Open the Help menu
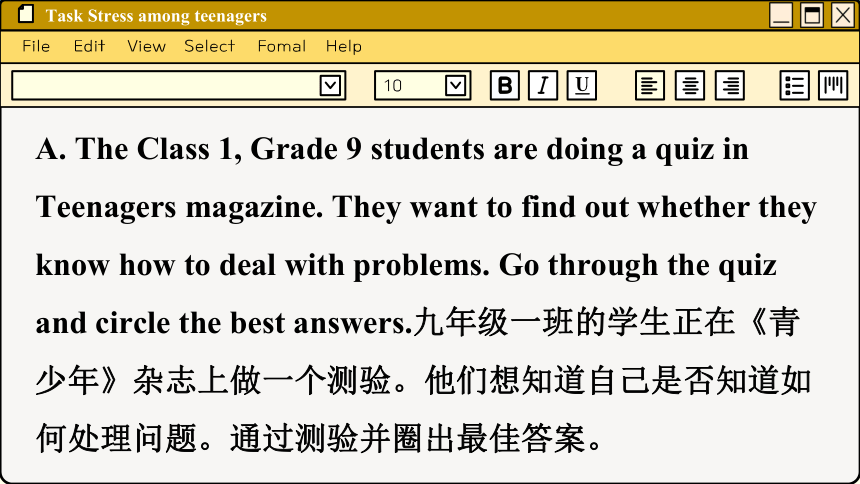The image size is (860, 484). pos(344,47)
